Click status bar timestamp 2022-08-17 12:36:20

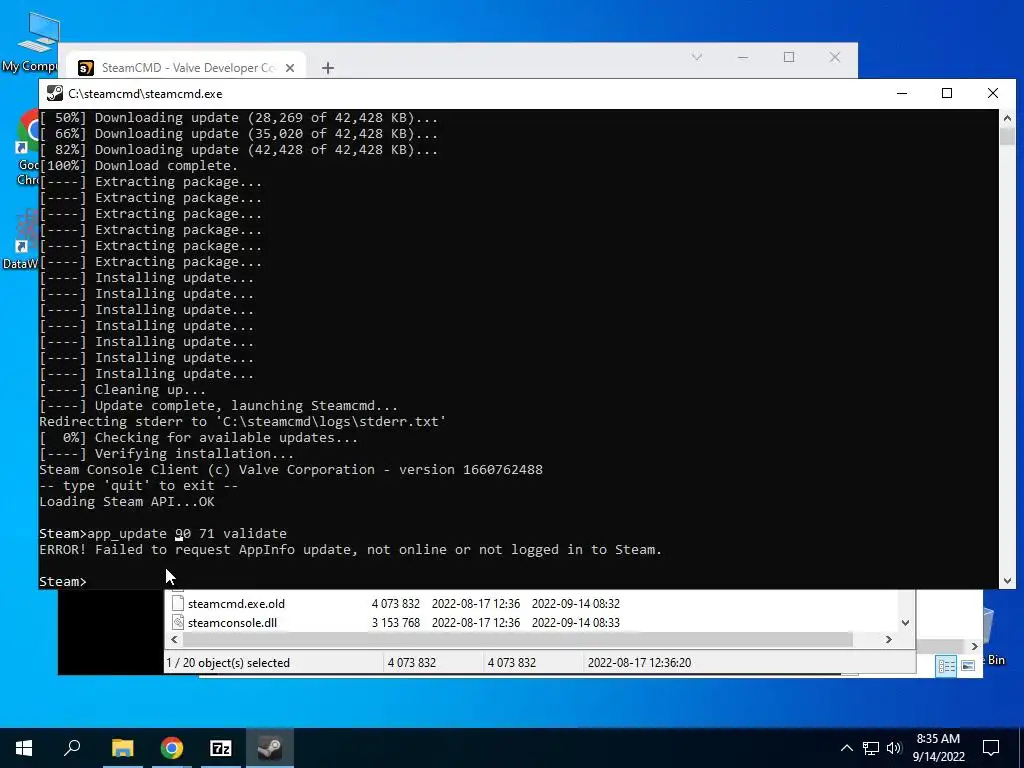(x=639, y=662)
